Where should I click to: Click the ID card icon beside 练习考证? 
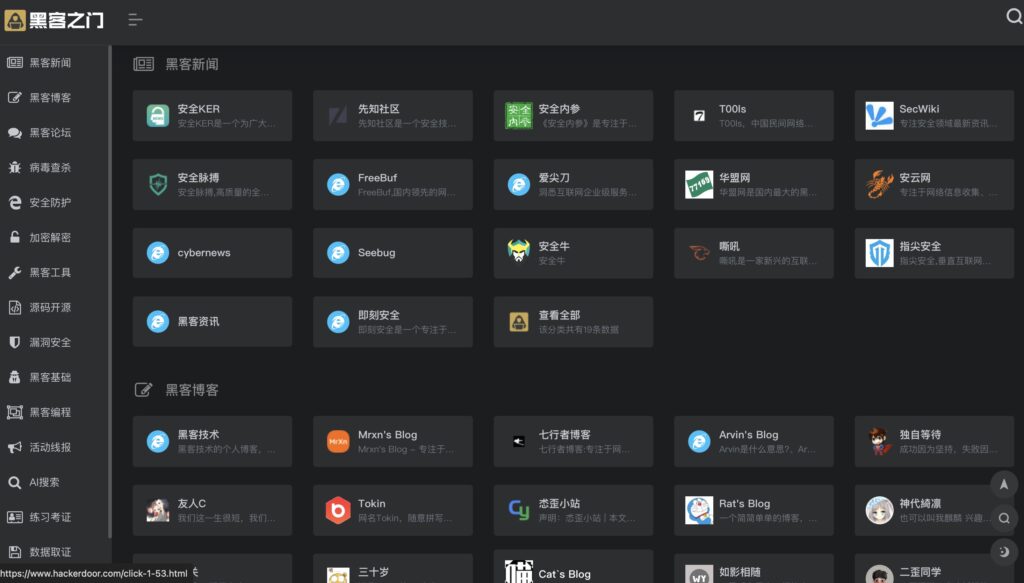[14, 517]
